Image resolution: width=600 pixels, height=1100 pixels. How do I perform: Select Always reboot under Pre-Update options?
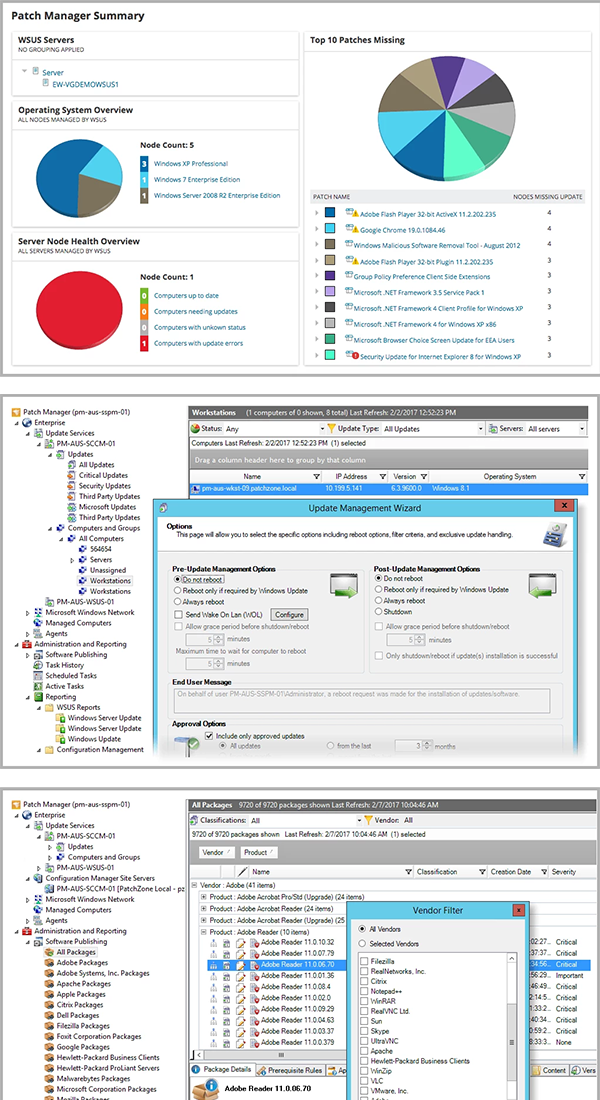pos(178,602)
